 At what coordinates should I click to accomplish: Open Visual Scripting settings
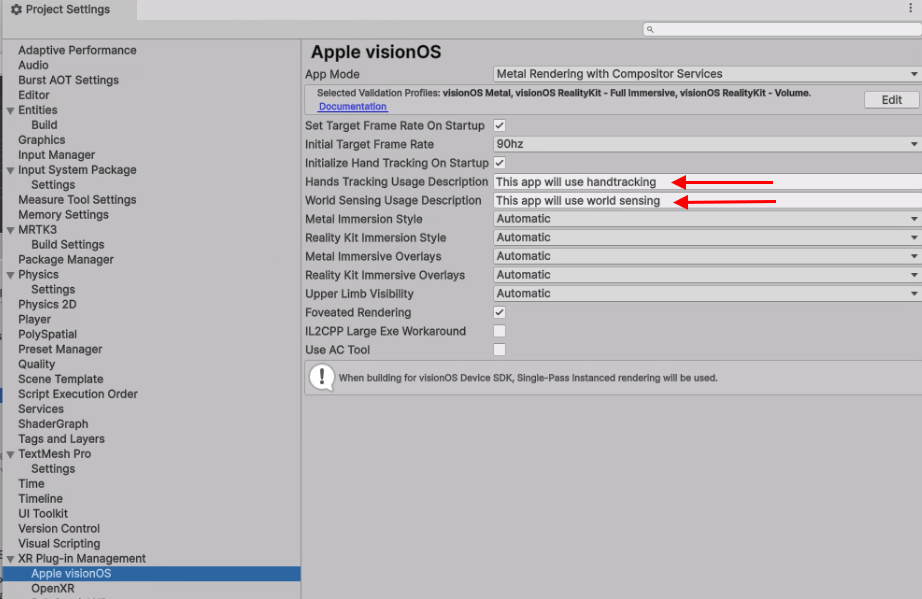click(x=59, y=544)
